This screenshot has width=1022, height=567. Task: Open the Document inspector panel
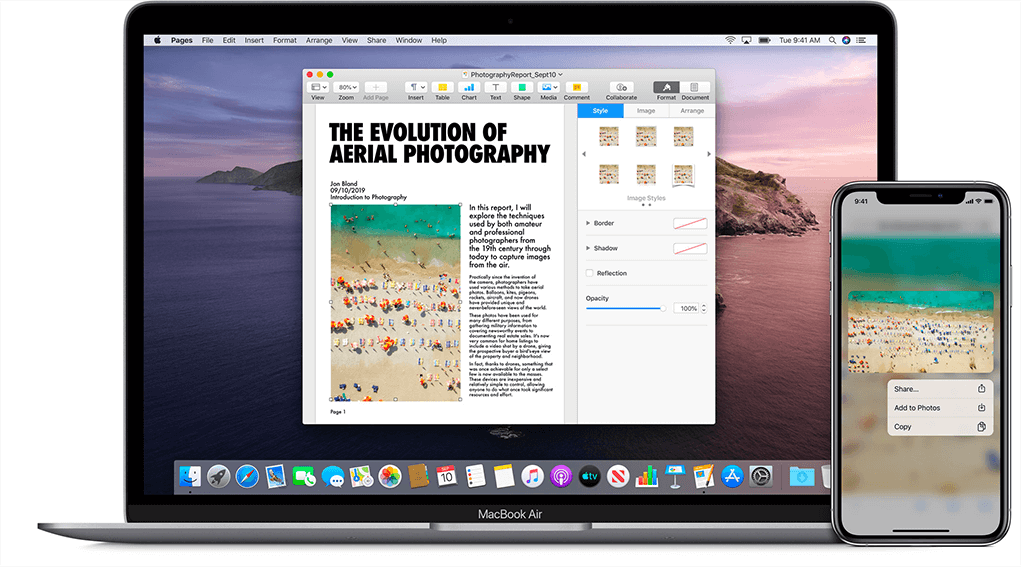(x=695, y=89)
